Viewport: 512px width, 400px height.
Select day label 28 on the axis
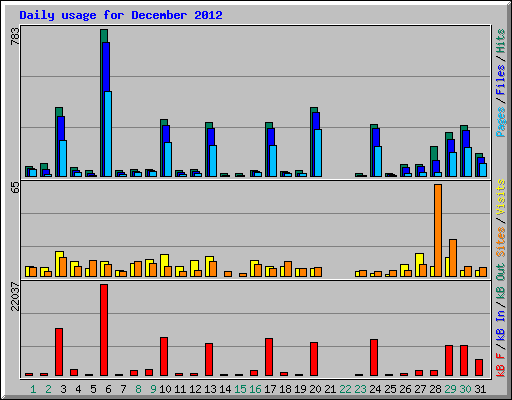[x=435, y=389]
